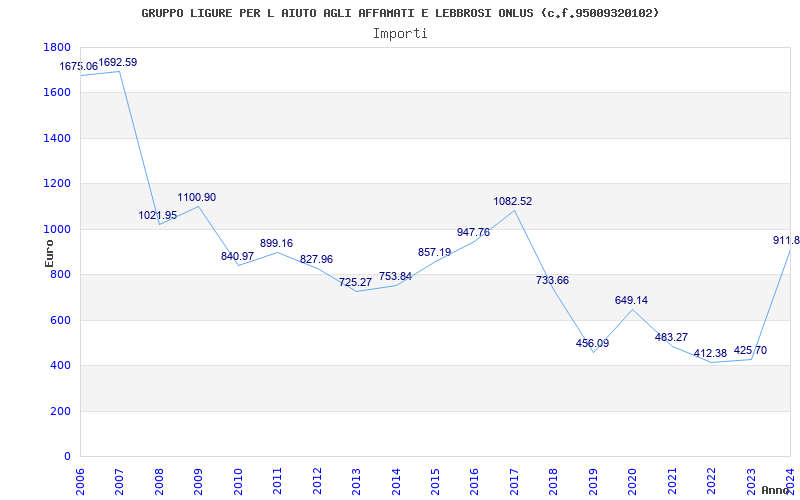Click the 2006 year axis label

click(80, 482)
